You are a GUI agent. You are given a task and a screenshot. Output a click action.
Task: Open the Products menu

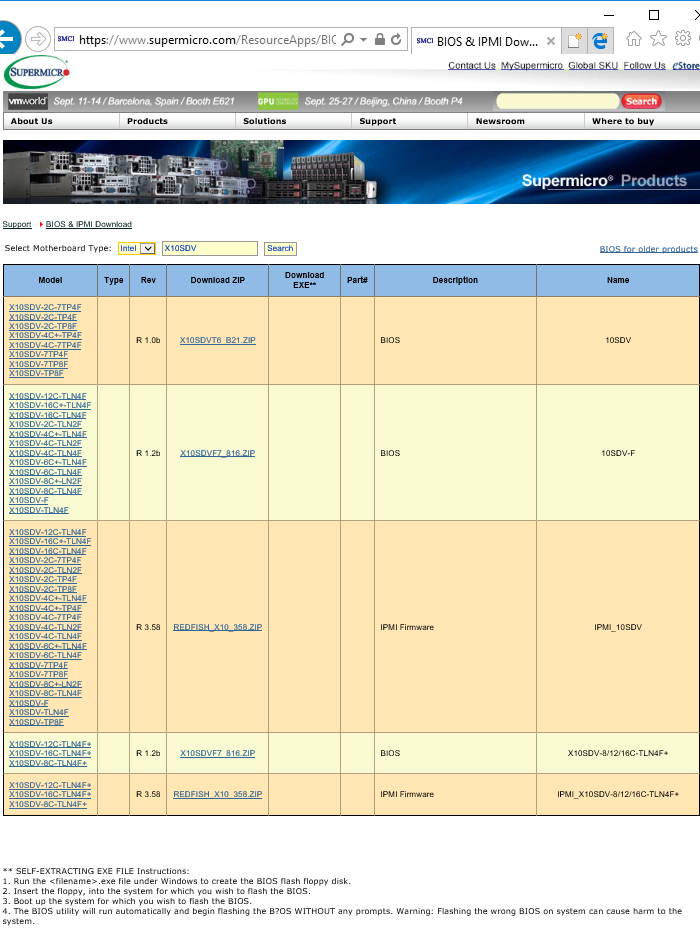pyautogui.click(x=147, y=121)
